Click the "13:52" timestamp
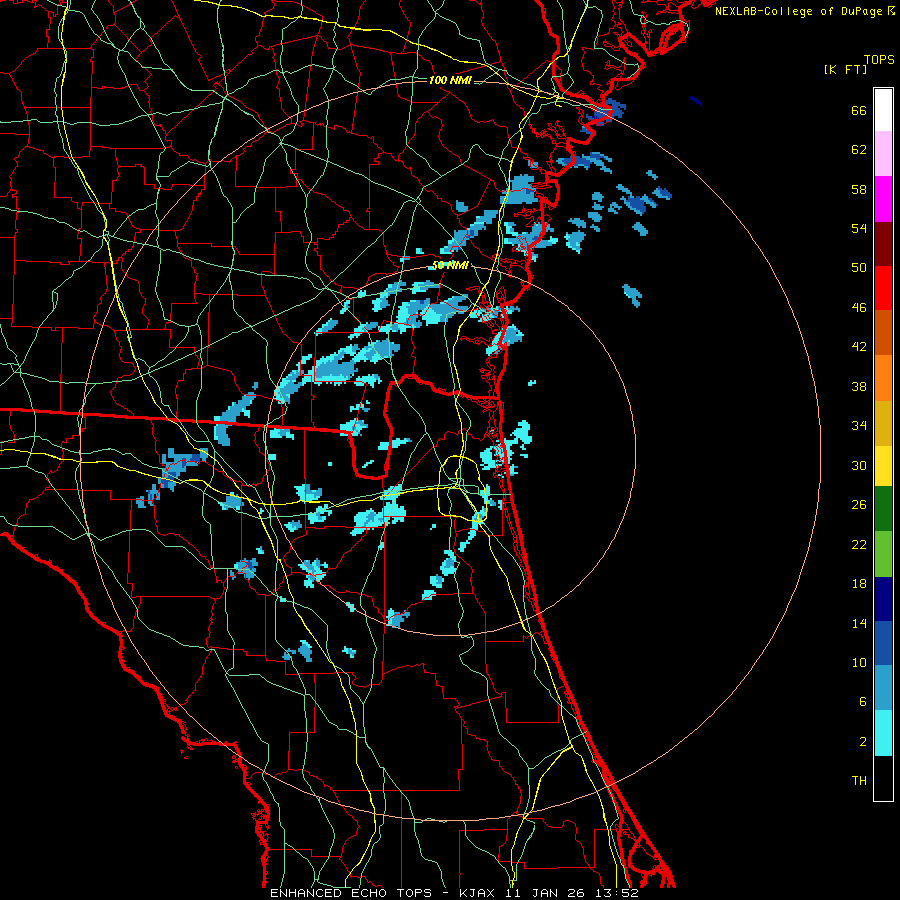Image resolution: width=900 pixels, height=900 pixels. click(x=616, y=893)
